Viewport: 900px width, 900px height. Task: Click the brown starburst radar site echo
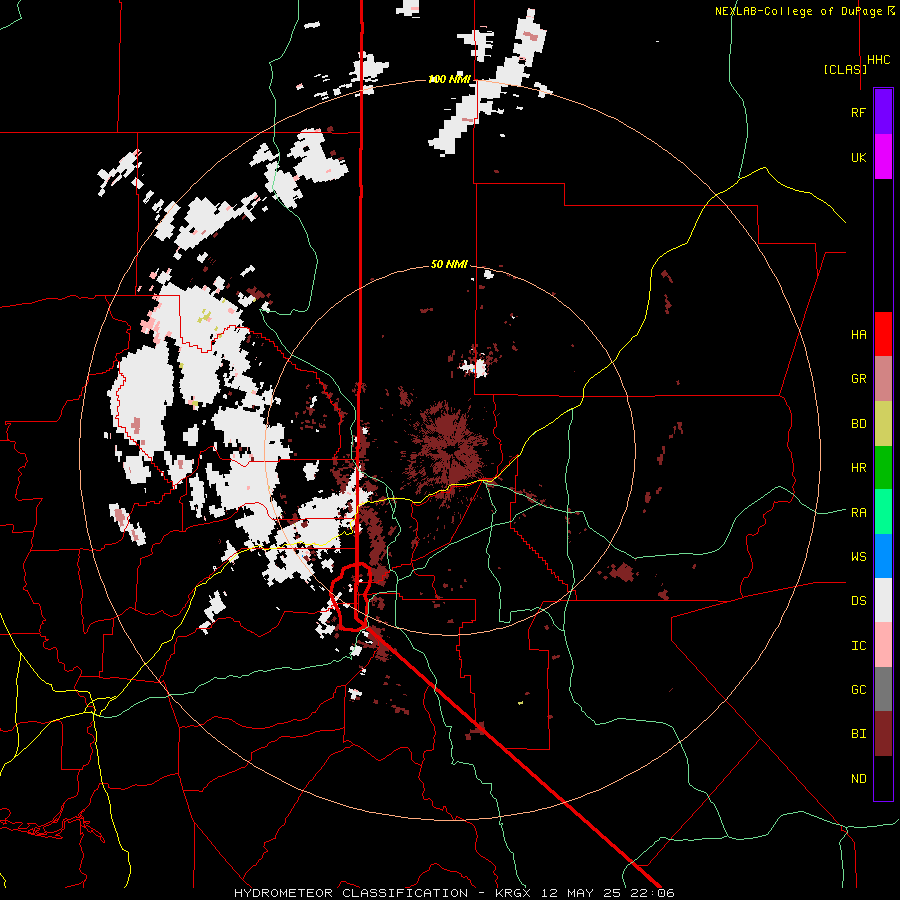coord(448,447)
